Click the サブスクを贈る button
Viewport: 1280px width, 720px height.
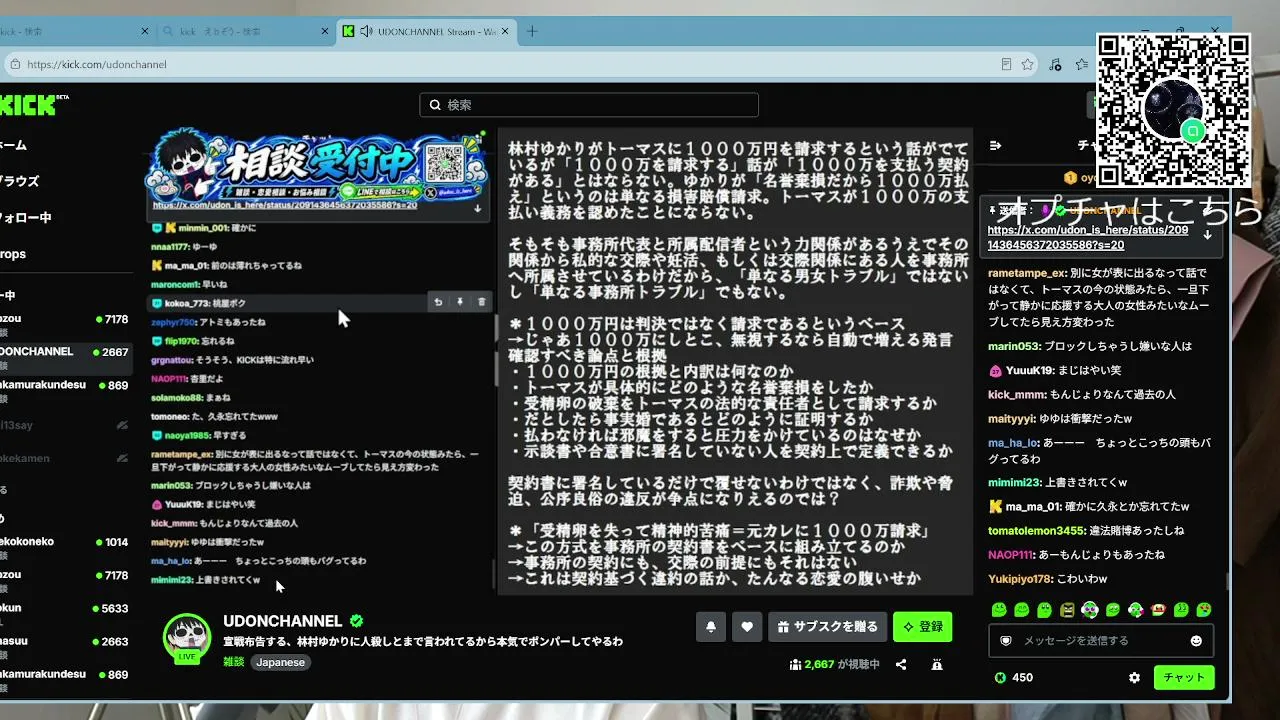tap(828, 627)
